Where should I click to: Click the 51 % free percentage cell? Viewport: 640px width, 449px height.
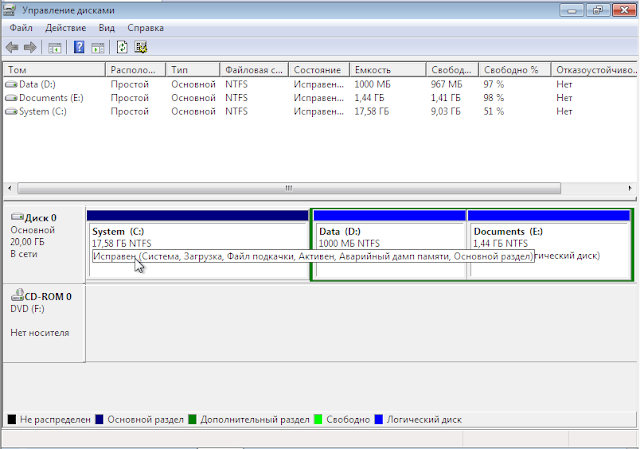click(494, 111)
